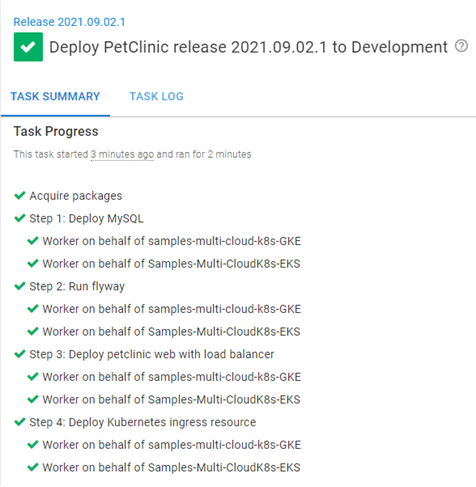Click checkmark beside Step 1 GKE worker
476x487 pixels.
[33, 241]
